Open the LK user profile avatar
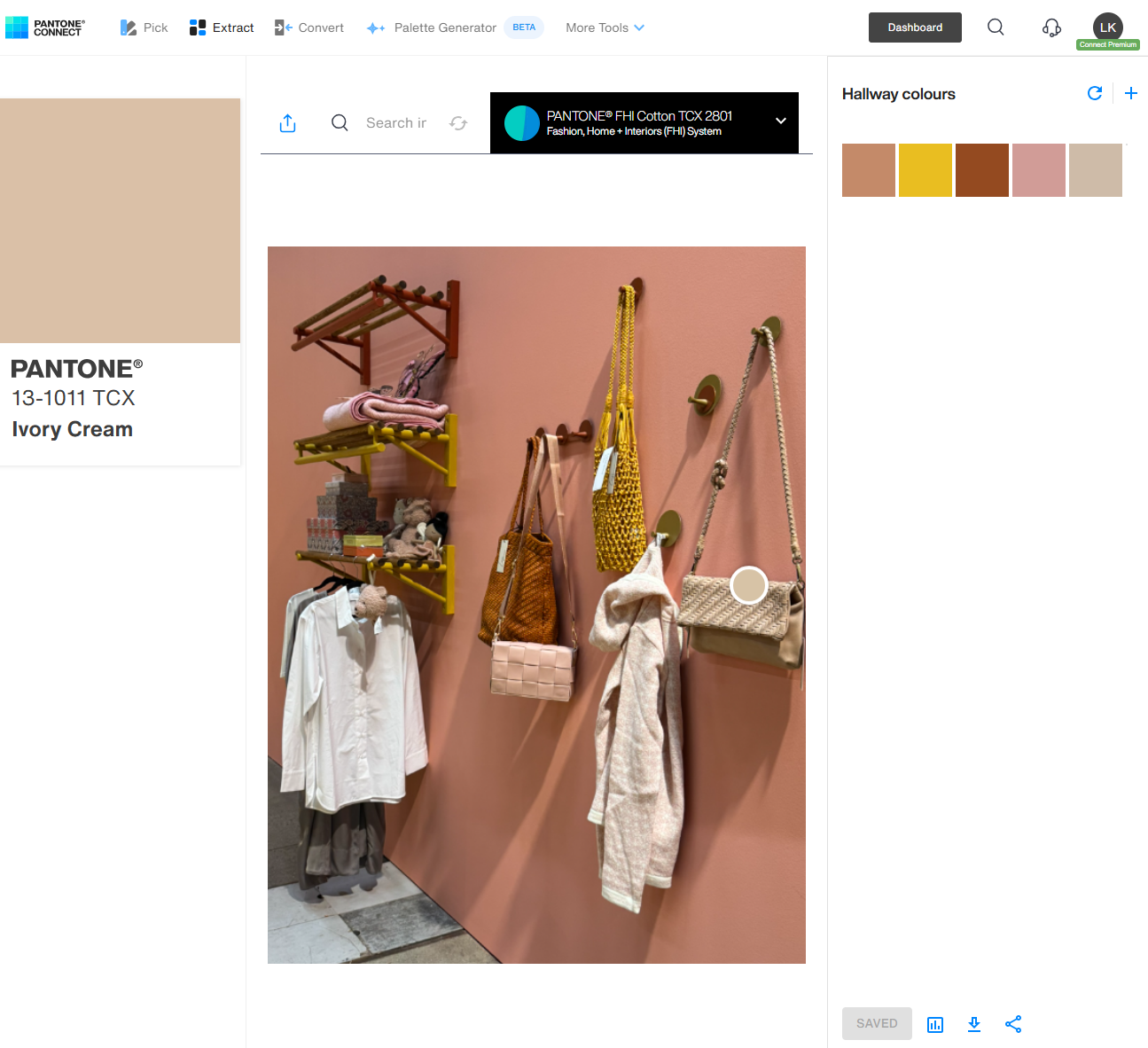The height and width of the screenshot is (1048, 1148). [x=1107, y=27]
